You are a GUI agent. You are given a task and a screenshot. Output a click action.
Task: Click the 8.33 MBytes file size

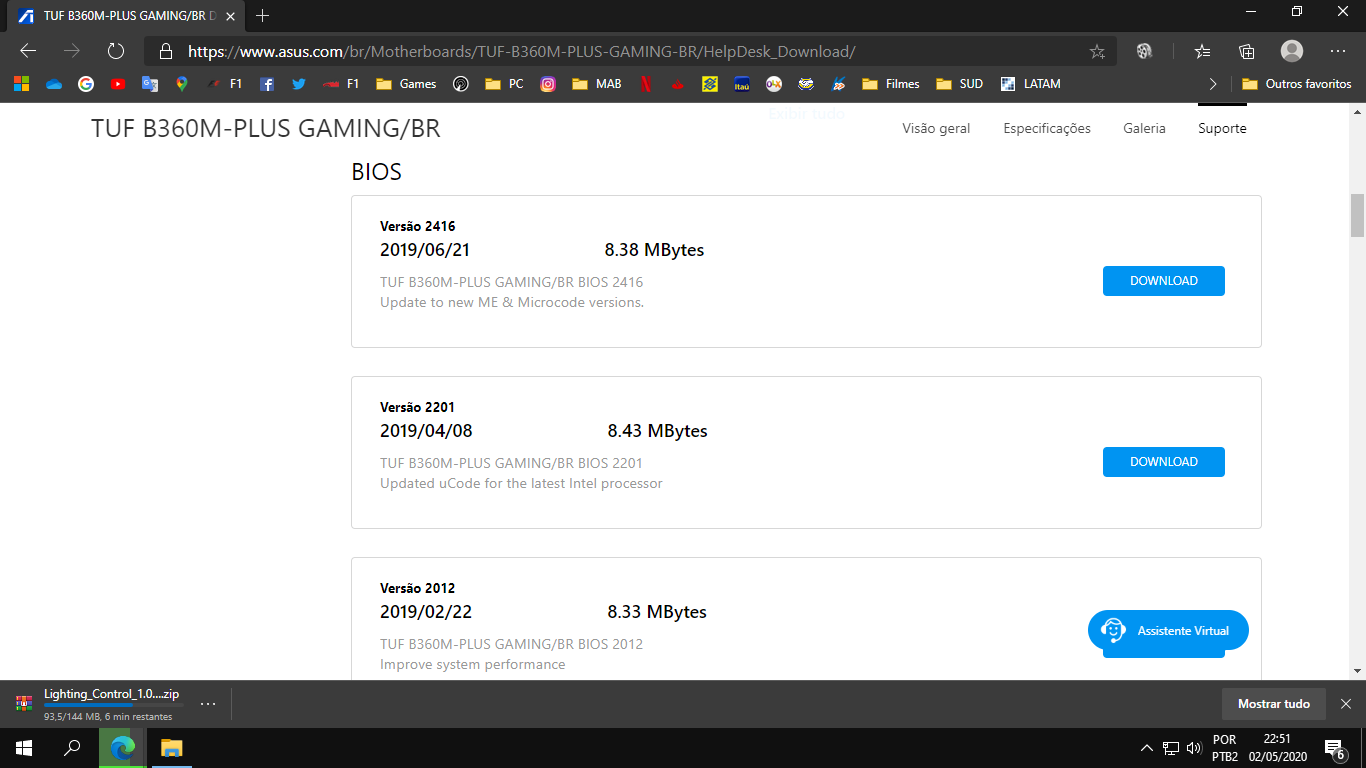click(x=657, y=612)
